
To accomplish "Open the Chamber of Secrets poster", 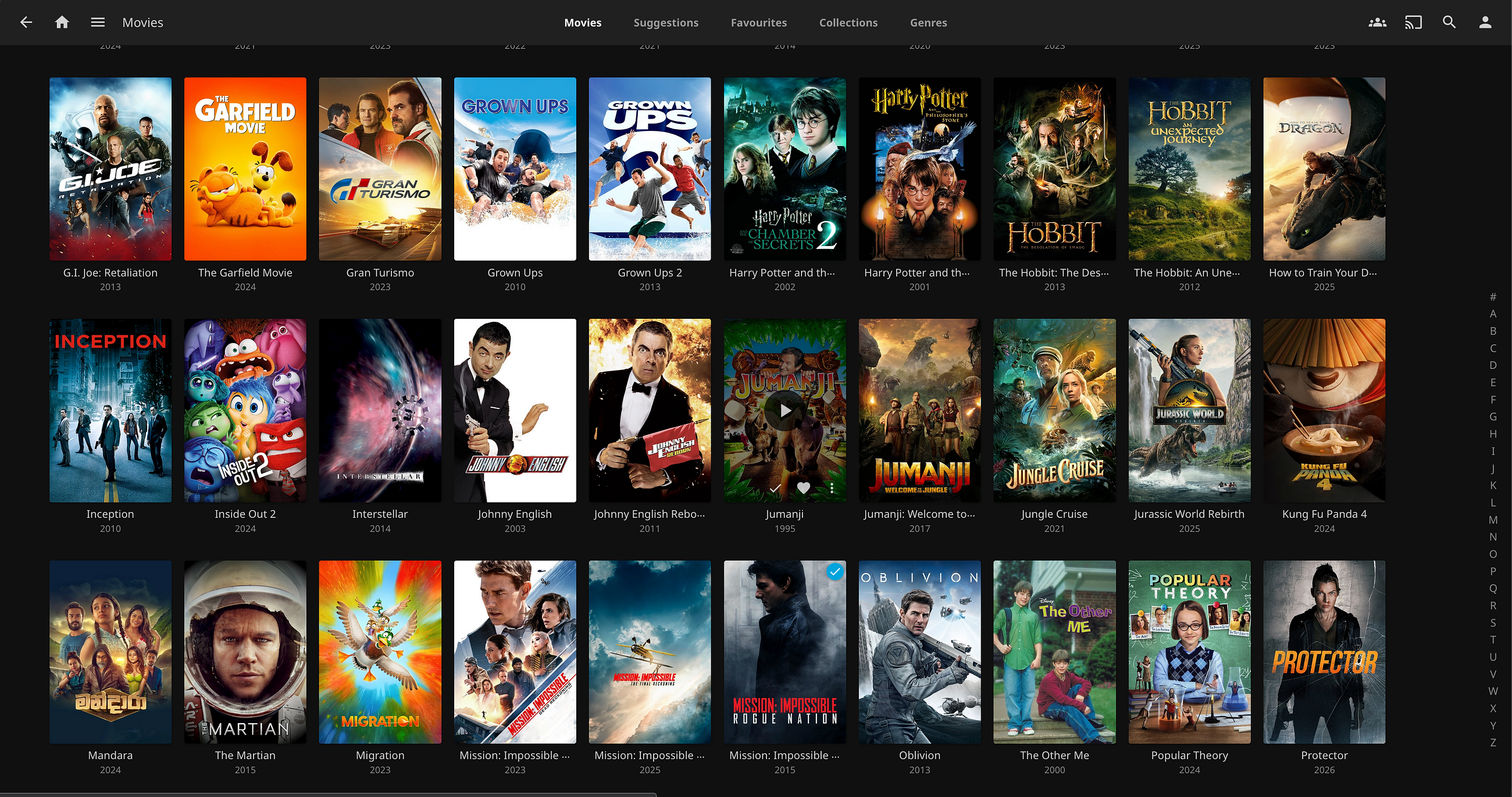I will pyautogui.click(x=784, y=169).
